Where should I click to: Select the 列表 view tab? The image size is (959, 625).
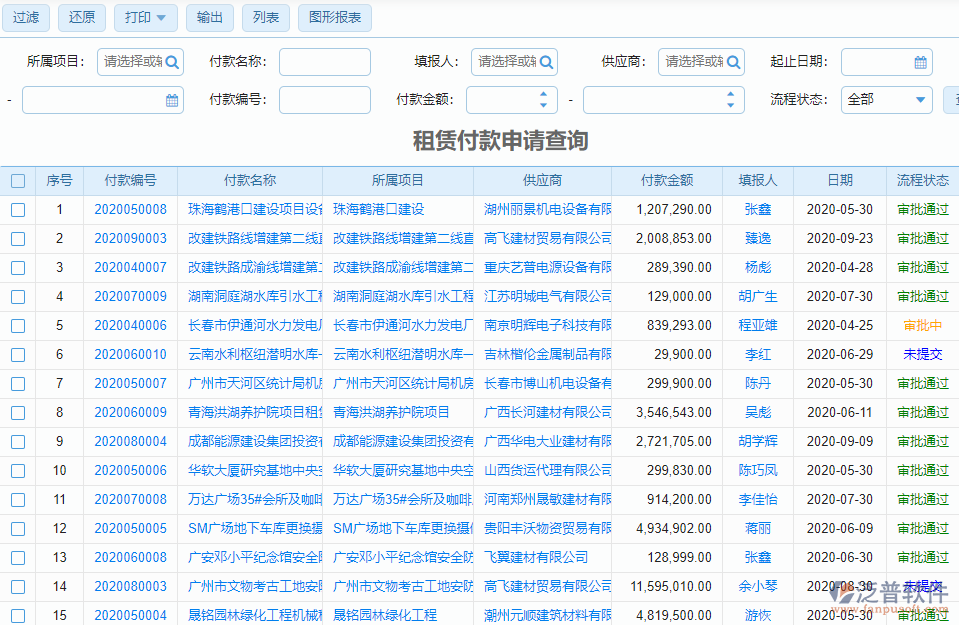coord(265,18)
